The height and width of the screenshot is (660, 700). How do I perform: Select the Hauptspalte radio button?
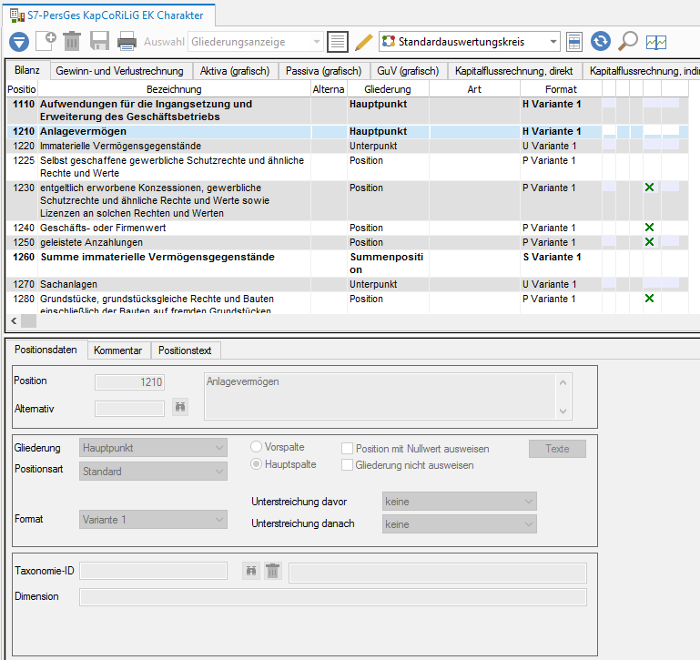point(256,464)
